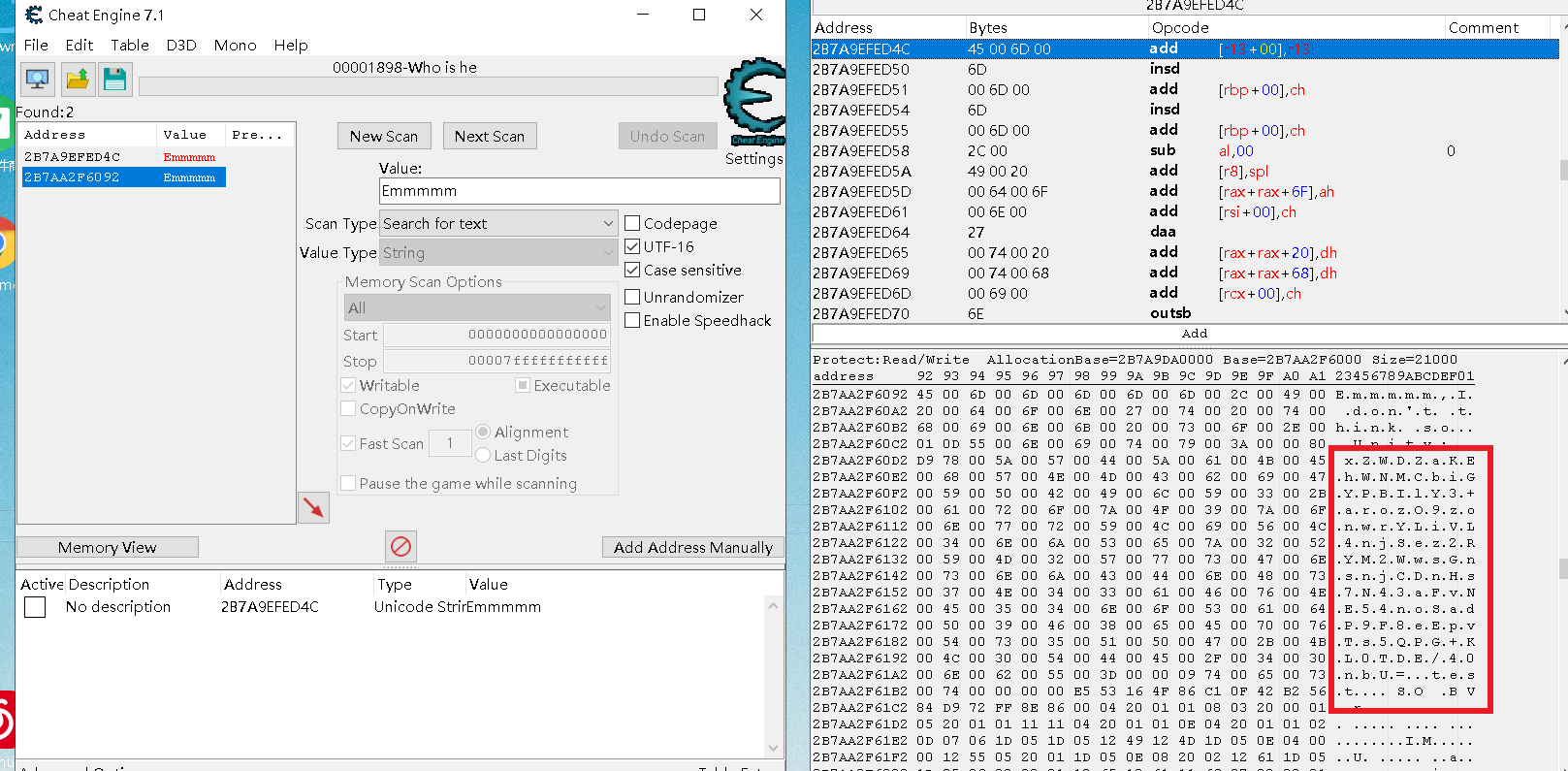Toggle Case sensitive checkbox
Viewport: 1568px width, 771px height.
[x=632, y=270]
